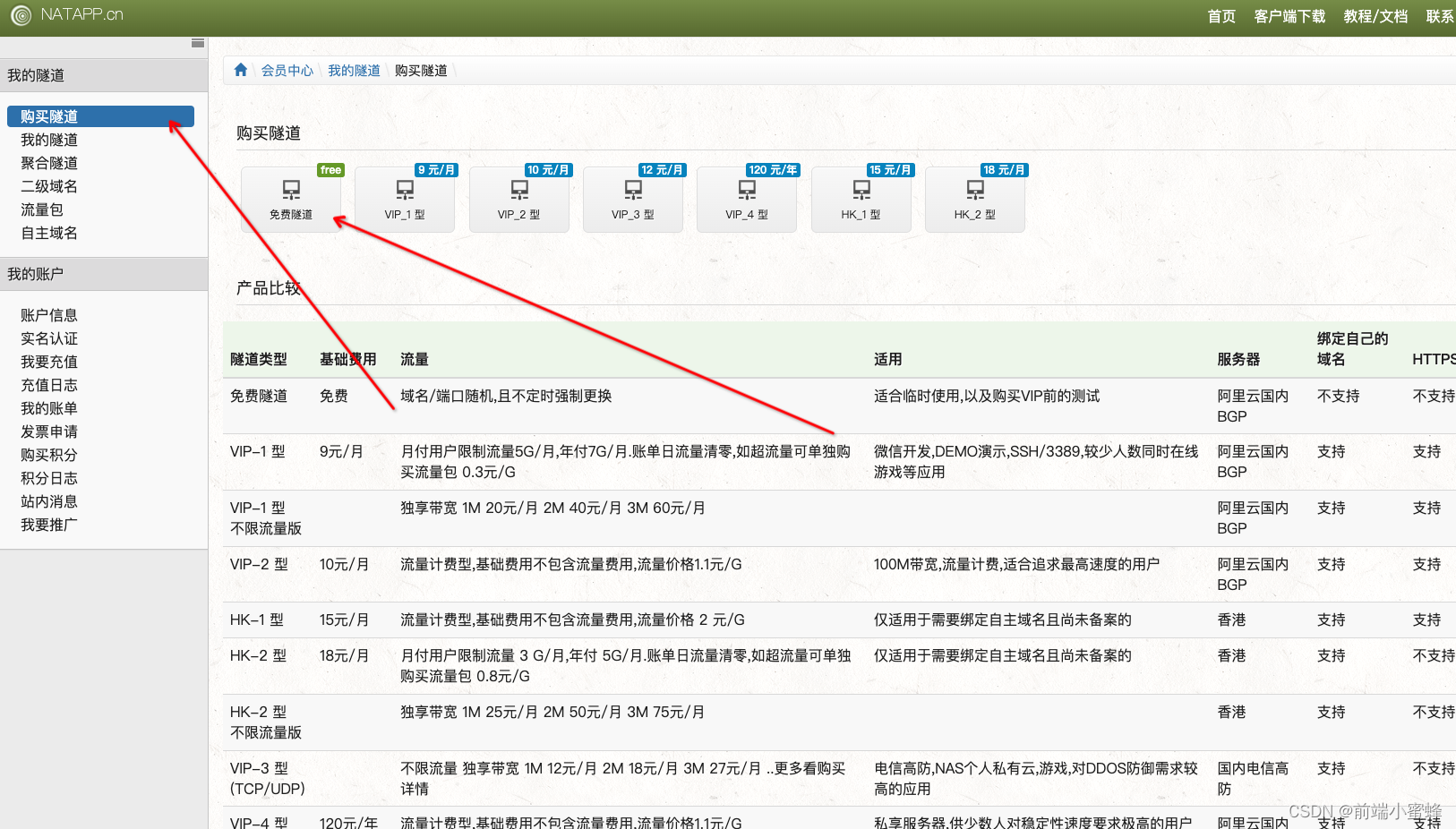The height and width of the screenshot is (829, 1456).
Task: Select the VIP_4 型 tunnel card
Action: point(747,200)
